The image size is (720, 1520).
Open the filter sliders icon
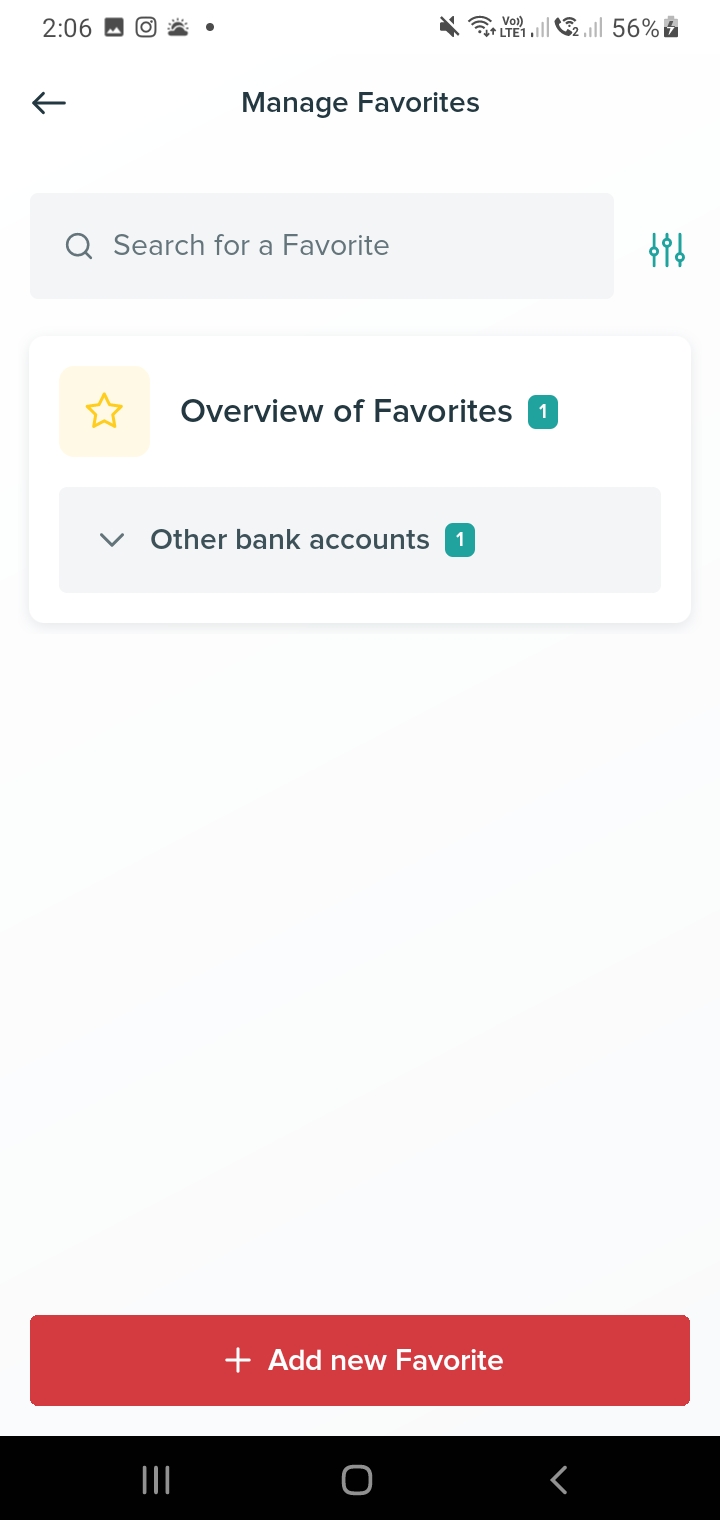666,249
